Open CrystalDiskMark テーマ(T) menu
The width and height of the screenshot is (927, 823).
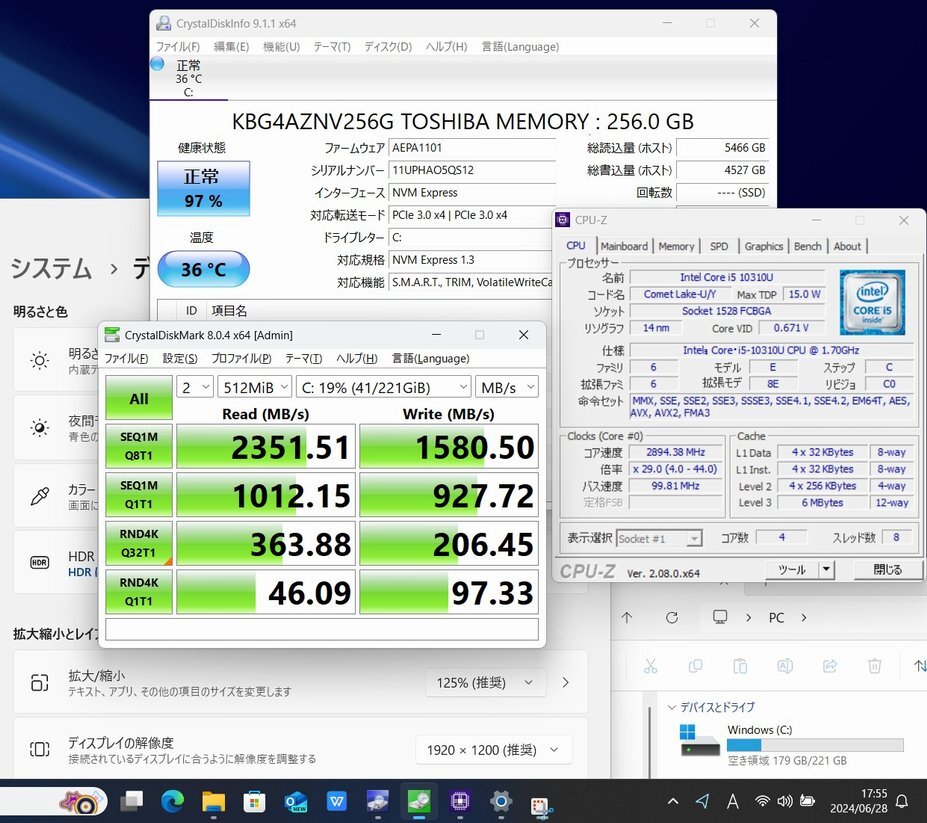pos(303,358)
